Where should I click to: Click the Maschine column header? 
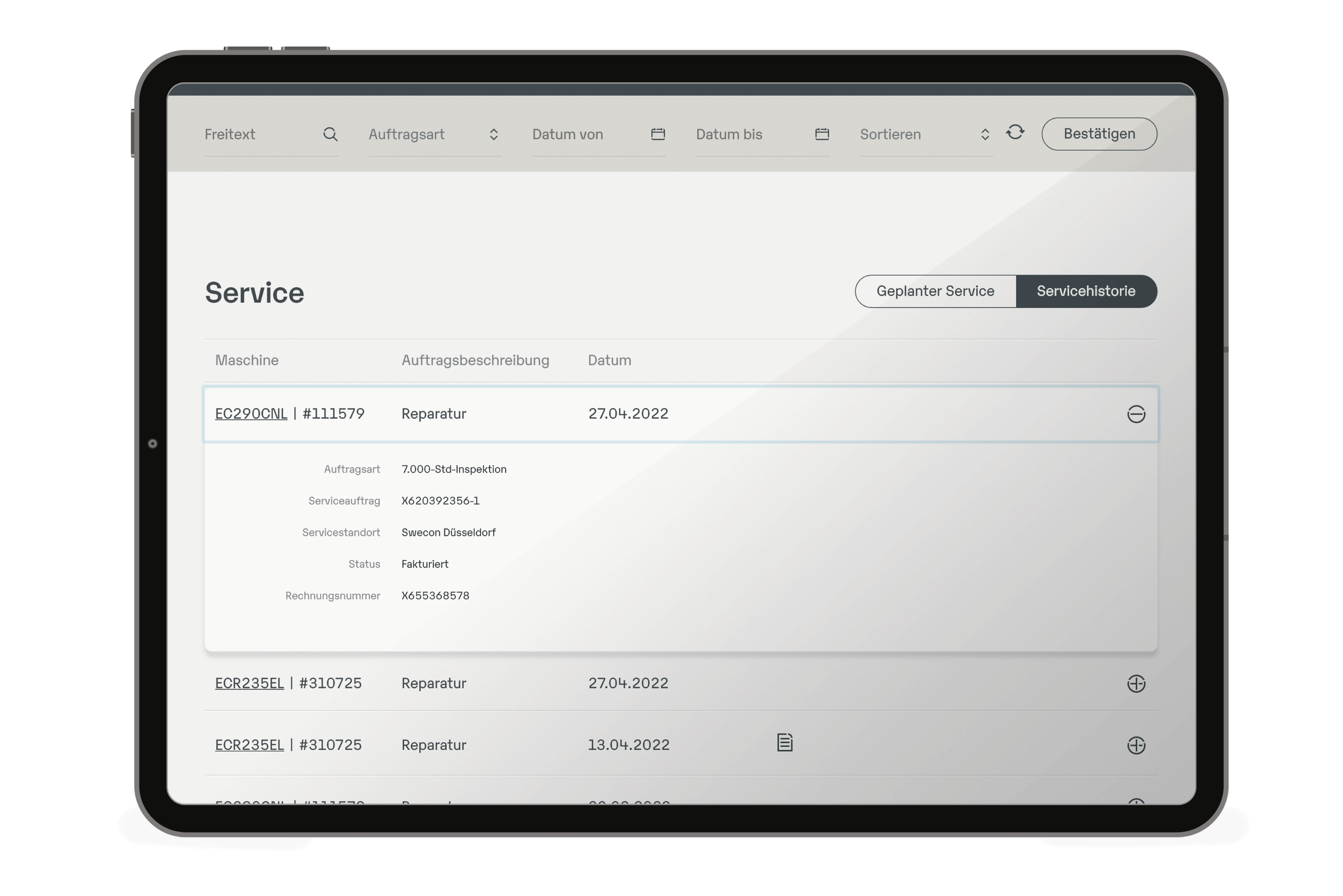247,361
